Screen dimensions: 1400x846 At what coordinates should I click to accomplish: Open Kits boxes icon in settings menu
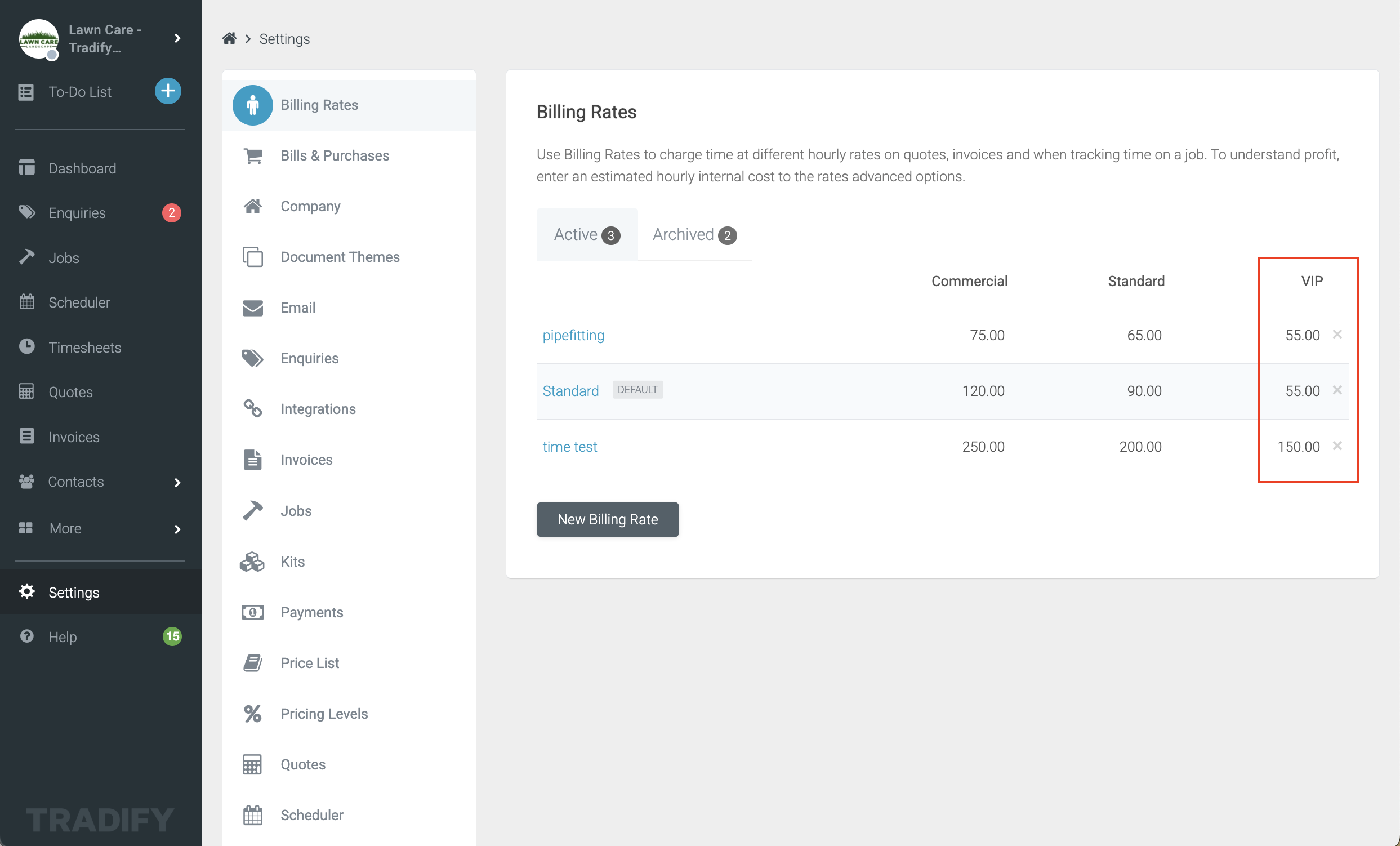(x=252, y=562)
